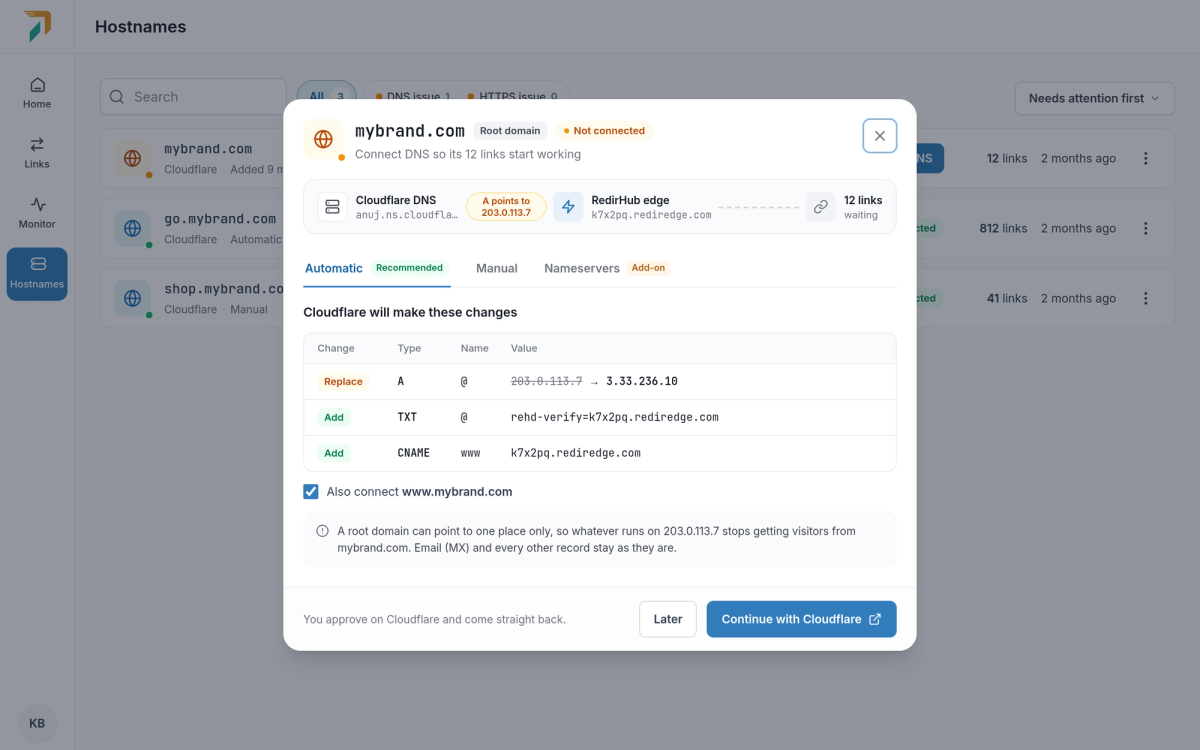Click 12 links count in mybrand.com row
This screenshot has width=1200, height=750.
[1007, 158]
